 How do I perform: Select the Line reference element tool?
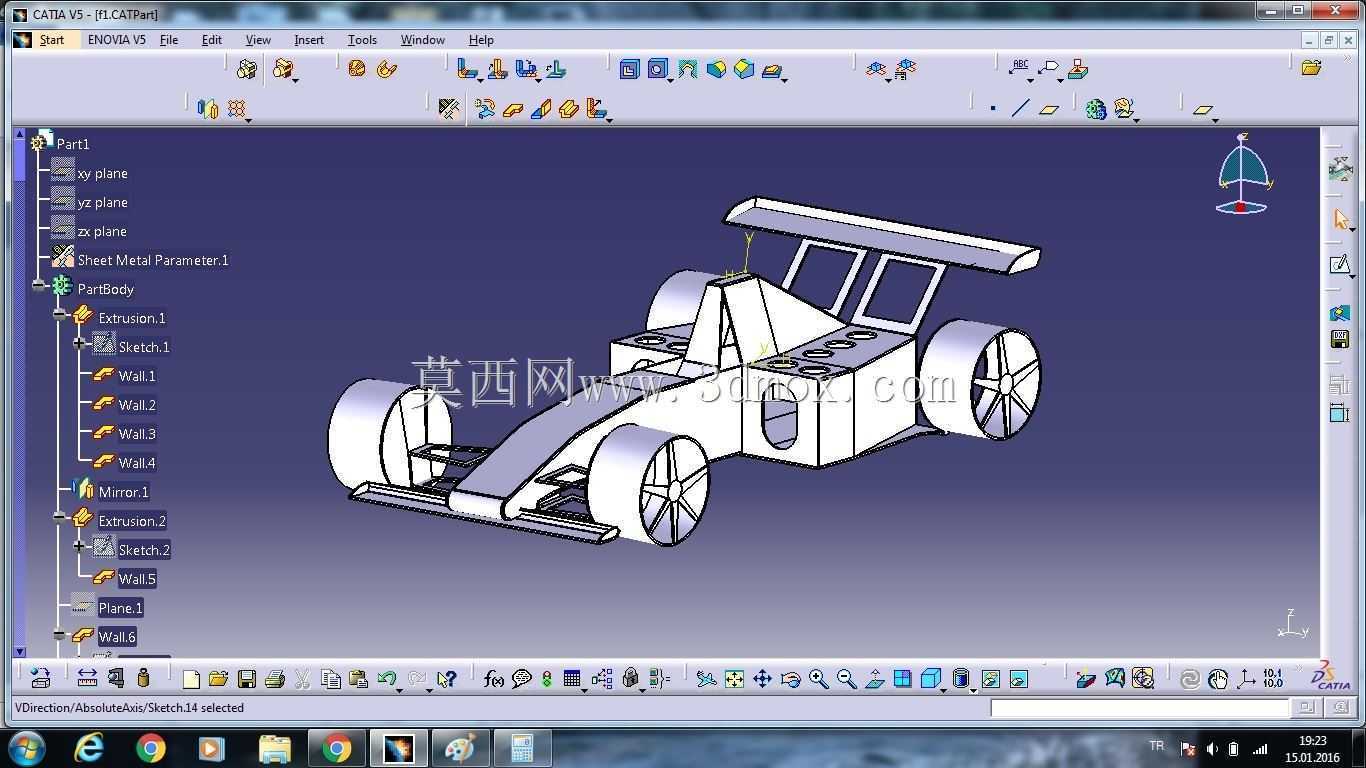(x=1020, y=108)
